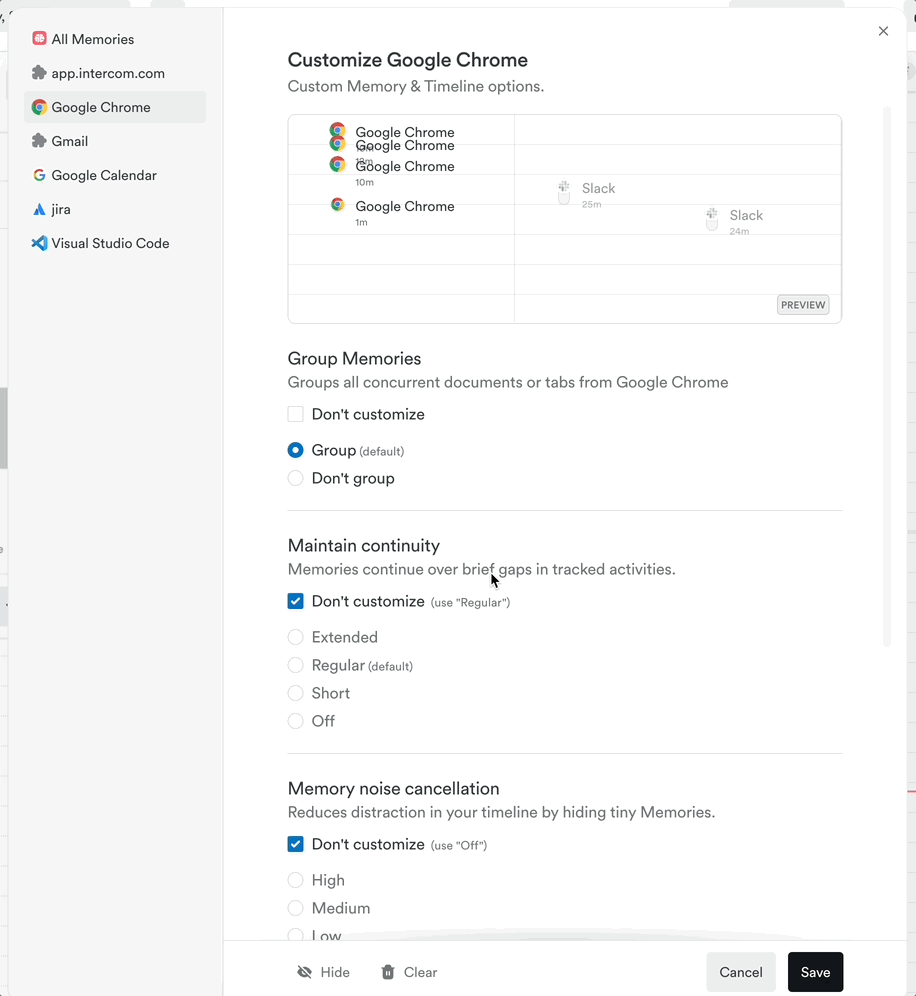
Task: Click the Visual Studio Code icon in the sidebar
Action: pyautogui.click(x=39, y=243)
